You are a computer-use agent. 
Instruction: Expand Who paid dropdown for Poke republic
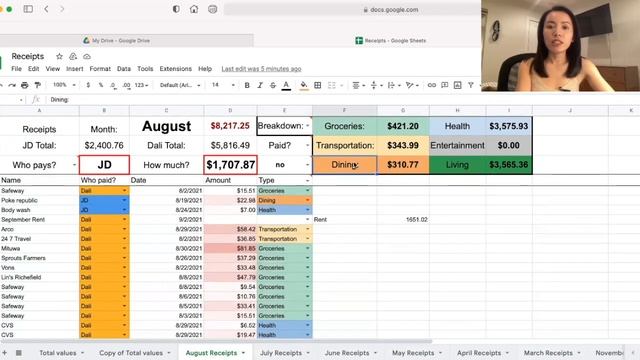124,200
